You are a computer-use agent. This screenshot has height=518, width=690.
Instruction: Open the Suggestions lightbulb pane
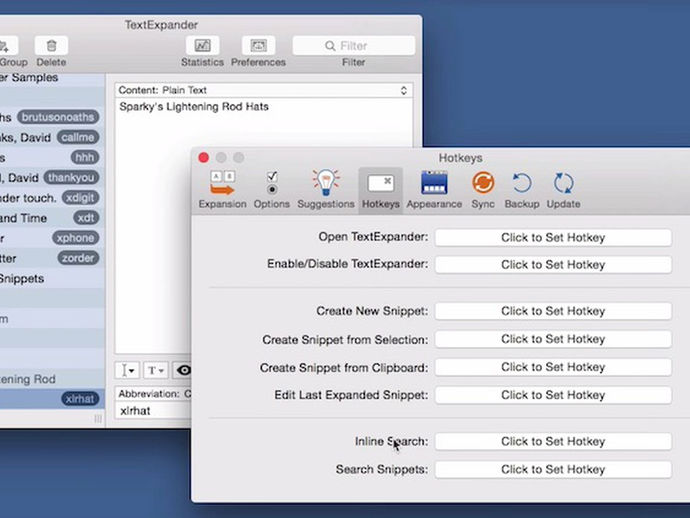click(x=326, y=189)
